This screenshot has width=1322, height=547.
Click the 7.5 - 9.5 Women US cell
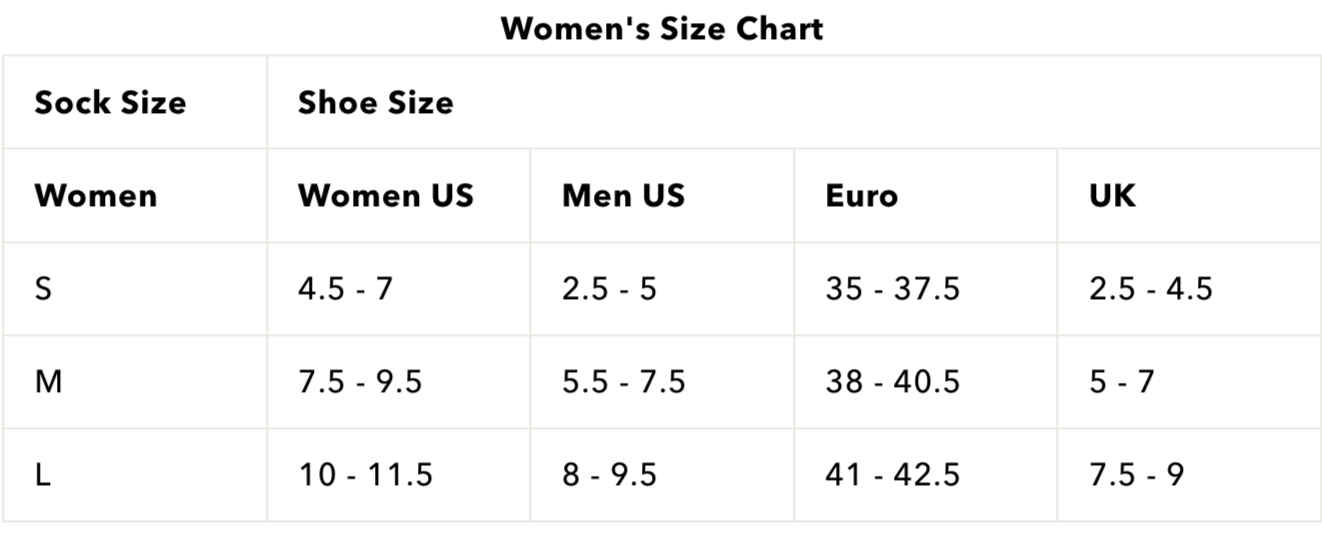click(x=360, y=382)
